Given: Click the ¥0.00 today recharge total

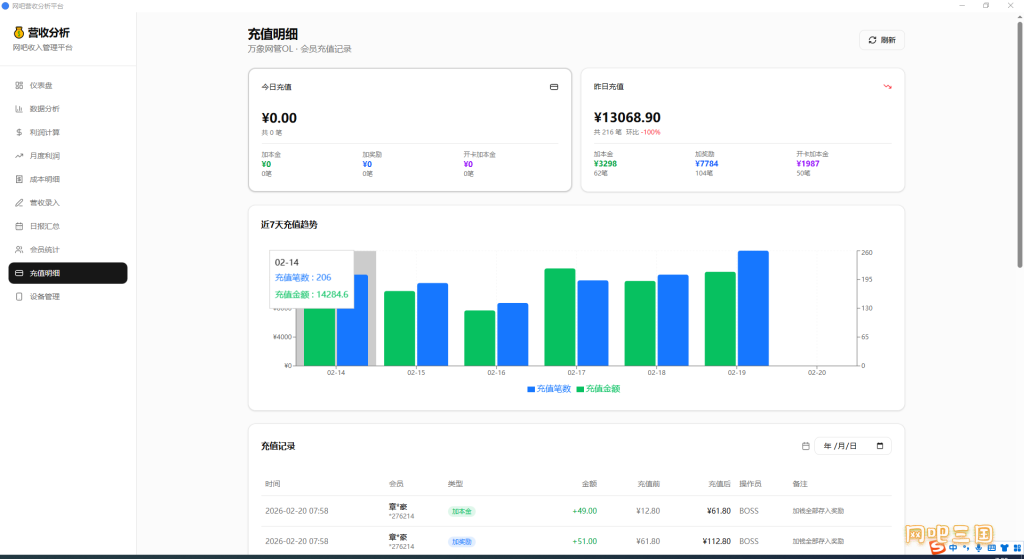Looking at the screenshot, I should (279, 118).
